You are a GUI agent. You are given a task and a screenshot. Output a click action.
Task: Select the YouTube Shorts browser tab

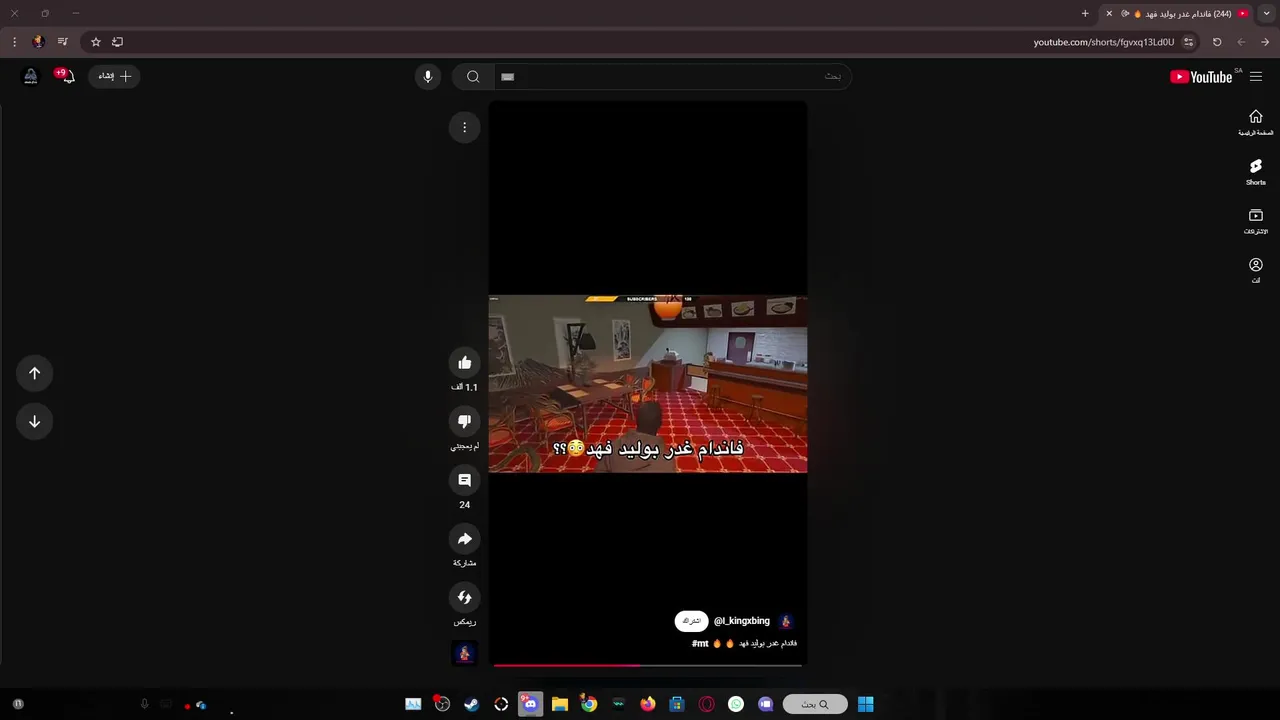[x=1177, y=13]
